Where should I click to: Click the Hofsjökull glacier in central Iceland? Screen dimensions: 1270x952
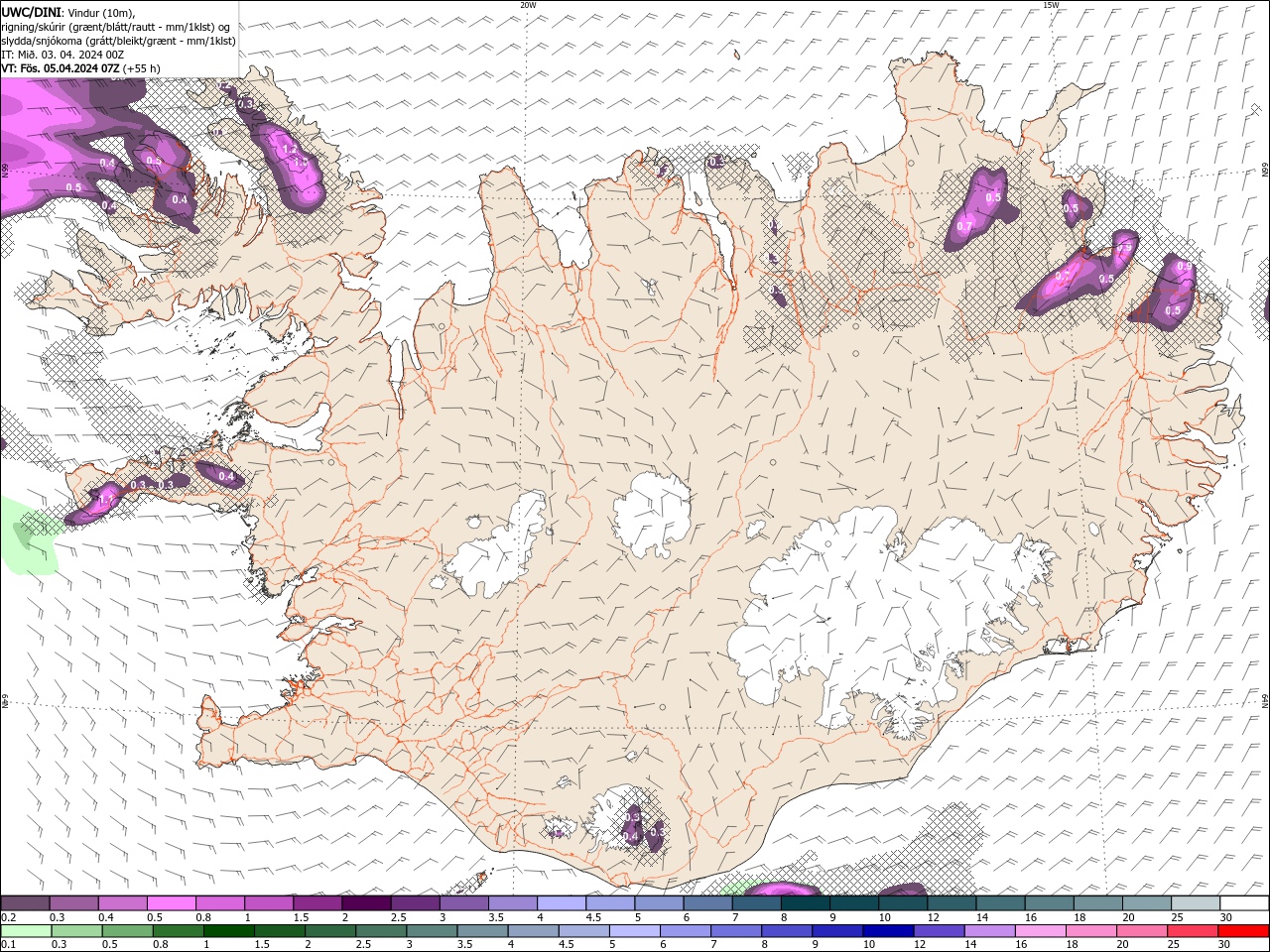click(653, 513)
